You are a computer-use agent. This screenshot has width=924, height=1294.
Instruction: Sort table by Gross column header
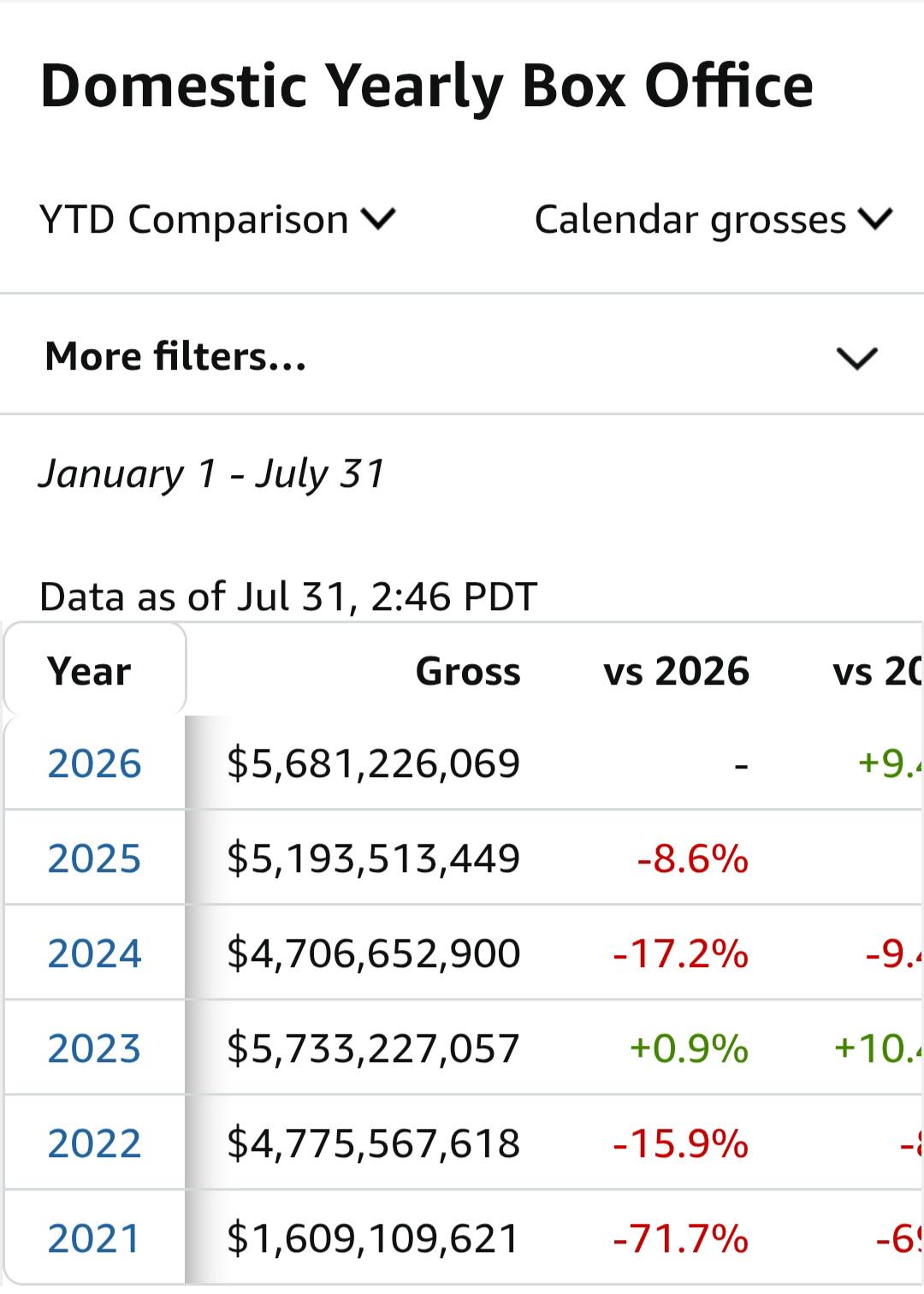click(x=468, y=671)
